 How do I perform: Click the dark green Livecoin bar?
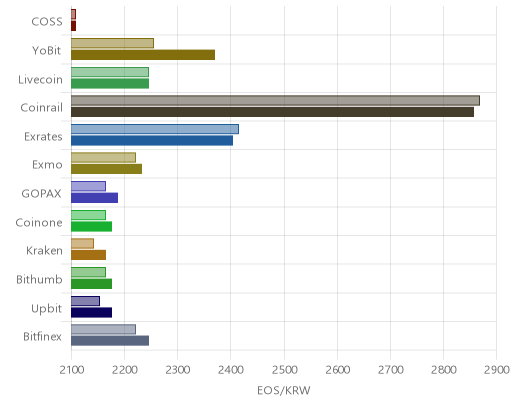pos(110,83)
